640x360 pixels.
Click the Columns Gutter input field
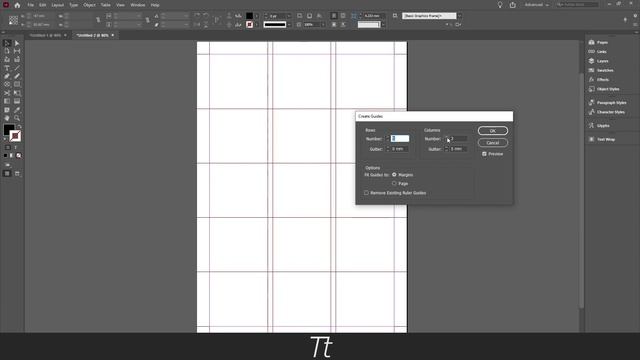[x=458, y=149]
